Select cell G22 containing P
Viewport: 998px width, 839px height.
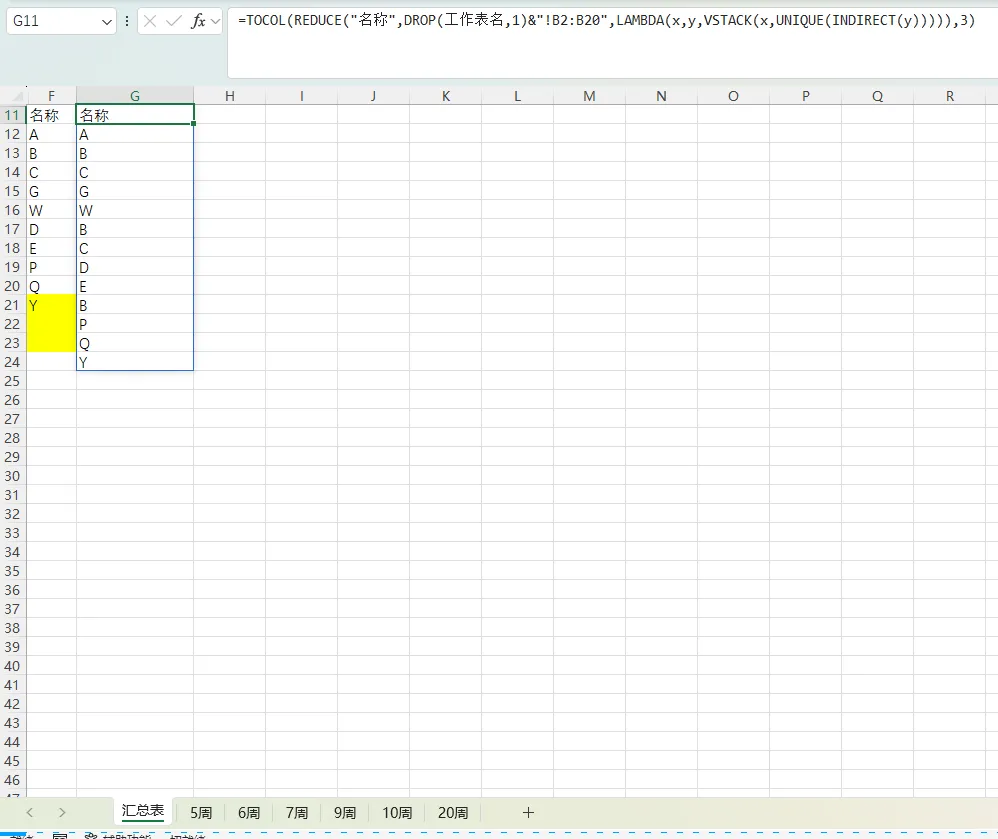tap(135, 324)
